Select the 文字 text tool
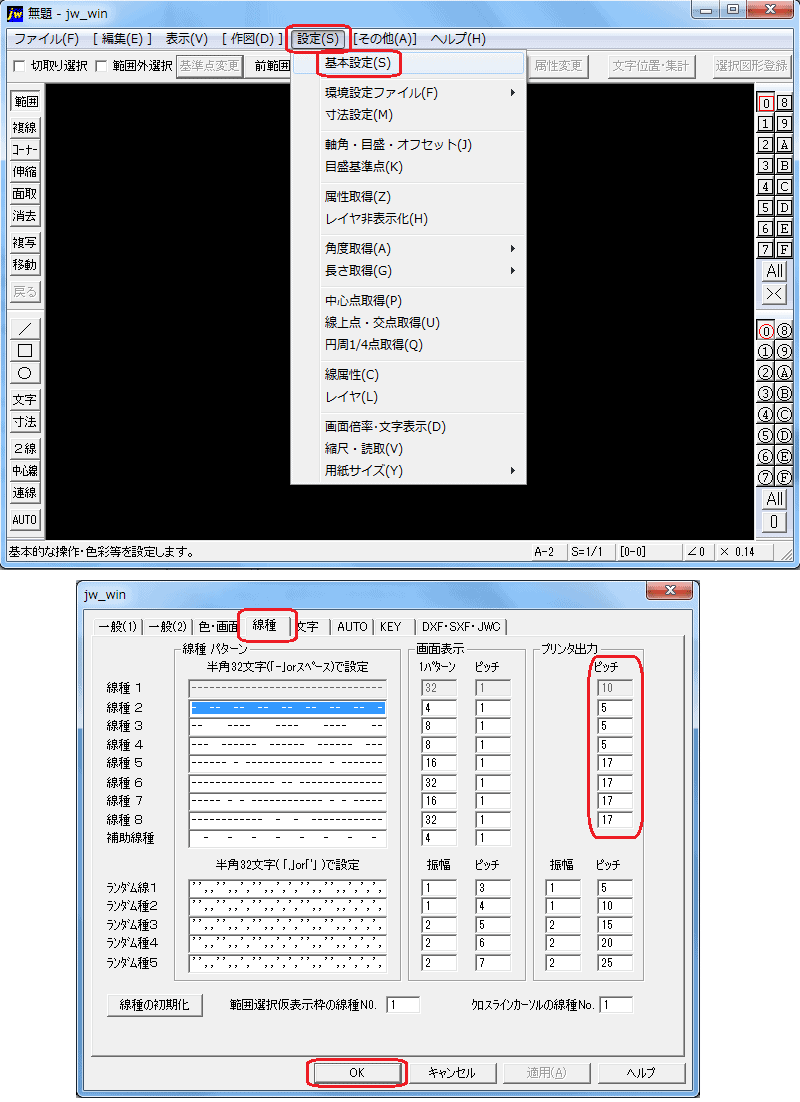The image size is (800, 1102). (x=24, y=397)
